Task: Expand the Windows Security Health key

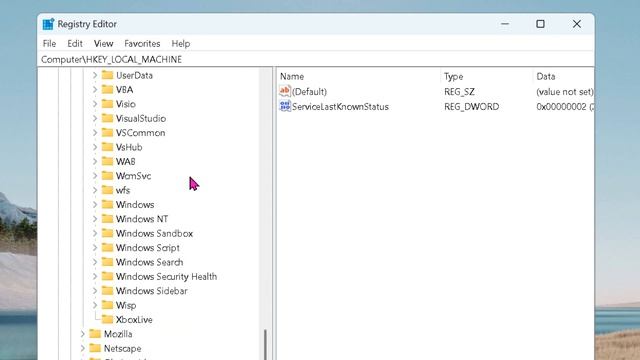Action: [x=95, y=276]
